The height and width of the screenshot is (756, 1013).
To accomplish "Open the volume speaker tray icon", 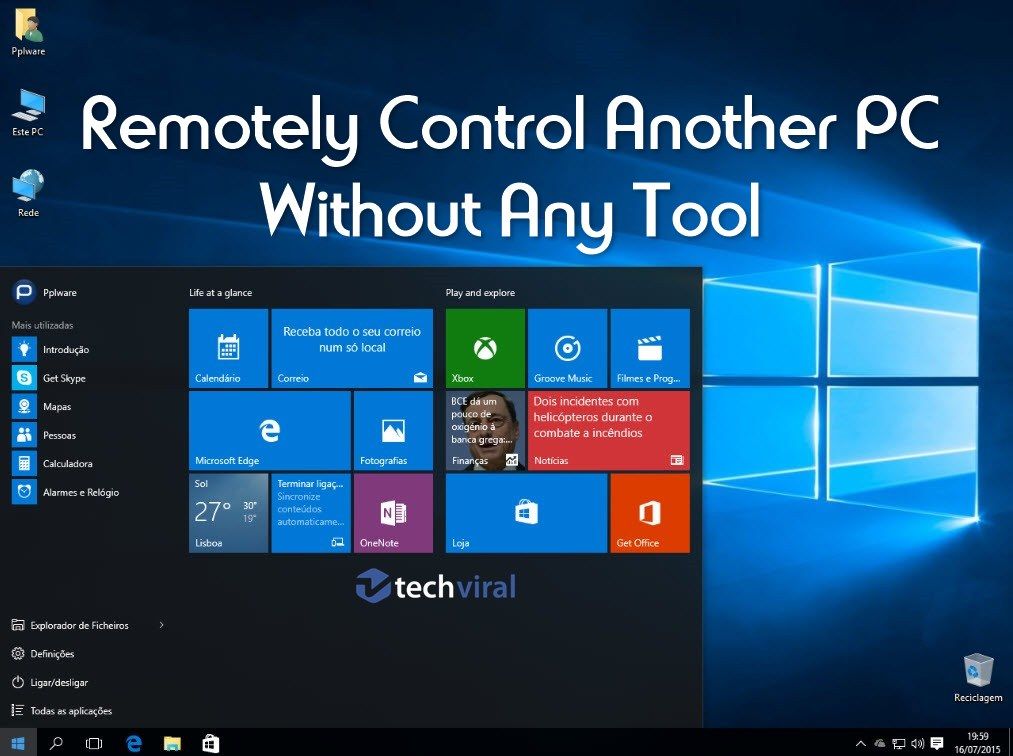I will coord(917,744).
